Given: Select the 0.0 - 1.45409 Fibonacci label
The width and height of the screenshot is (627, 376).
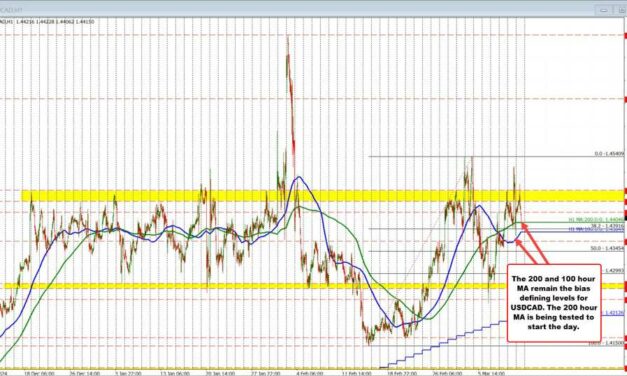Looking at the screenshot, I should click(609, 154).
